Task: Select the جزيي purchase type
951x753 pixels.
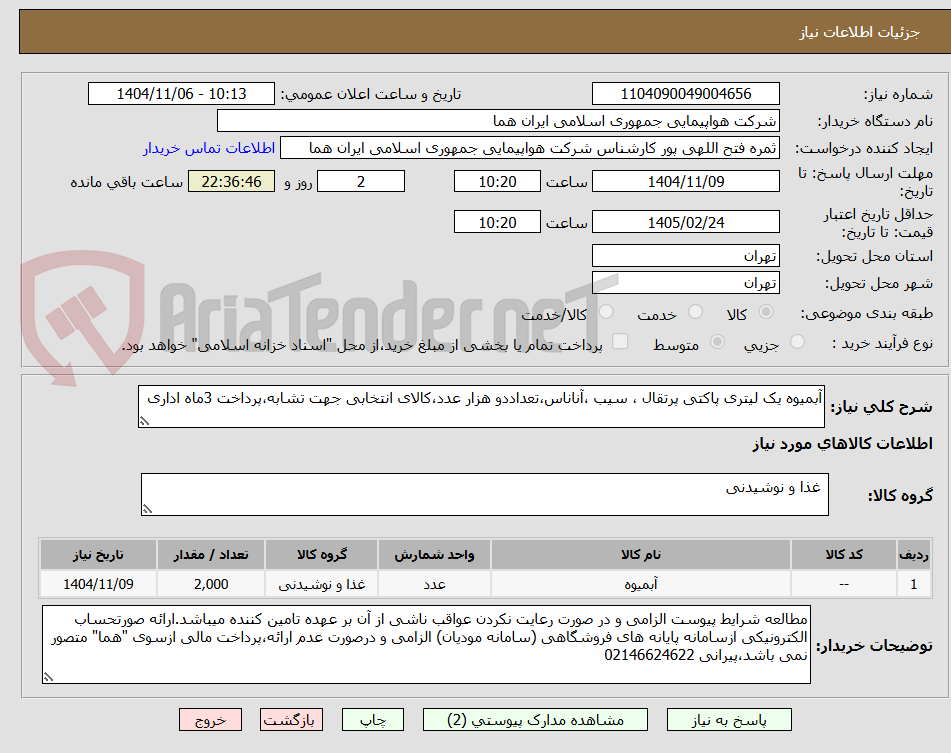Action: [797, 340]
